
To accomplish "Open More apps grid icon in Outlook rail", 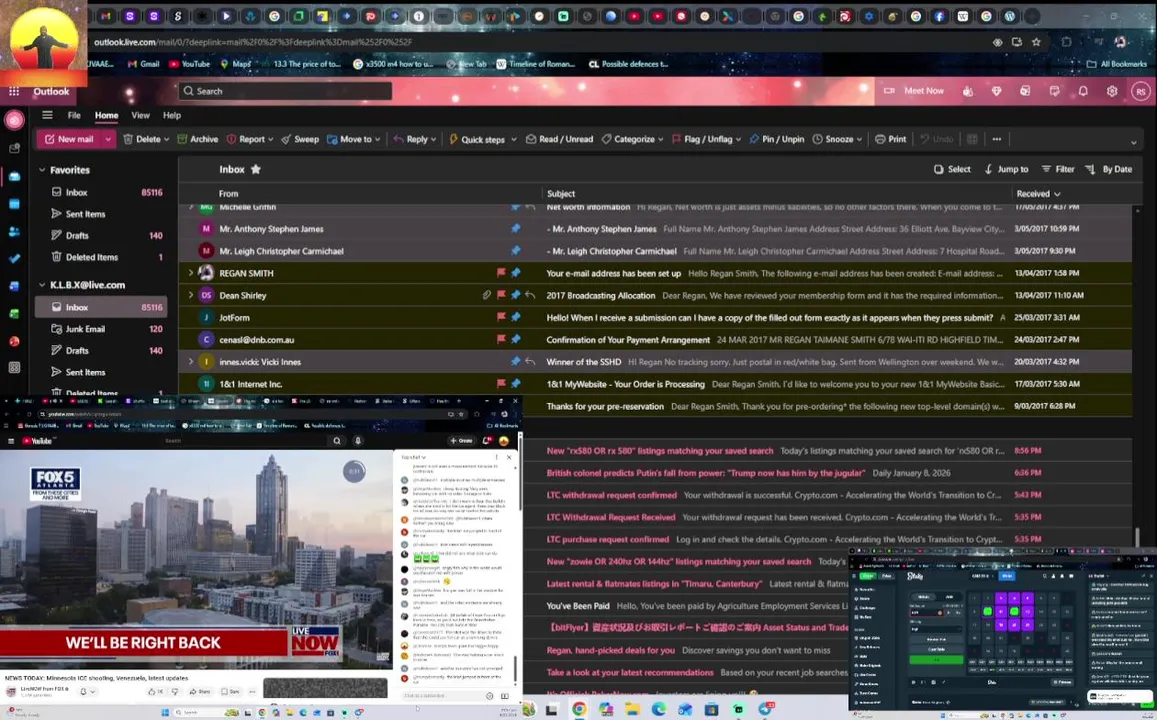I will pyautogui.click(x=14, y=367).
